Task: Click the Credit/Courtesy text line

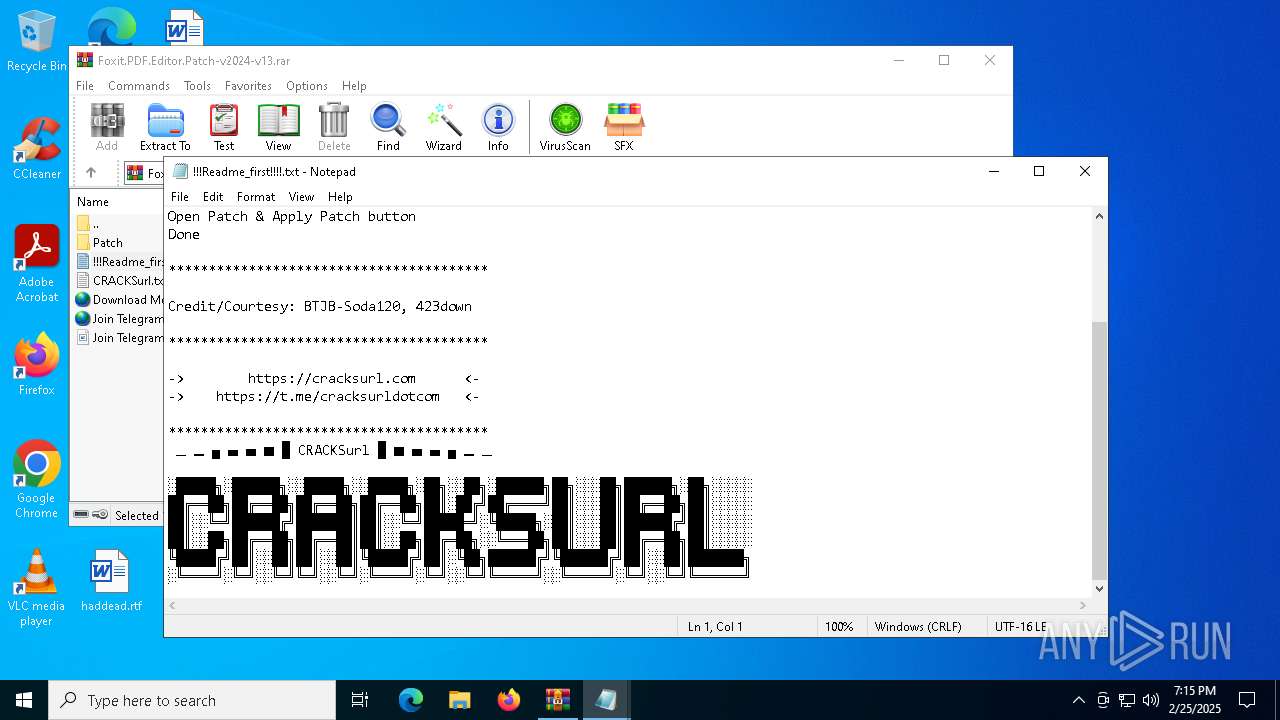Action: click(x=319, y=306)
